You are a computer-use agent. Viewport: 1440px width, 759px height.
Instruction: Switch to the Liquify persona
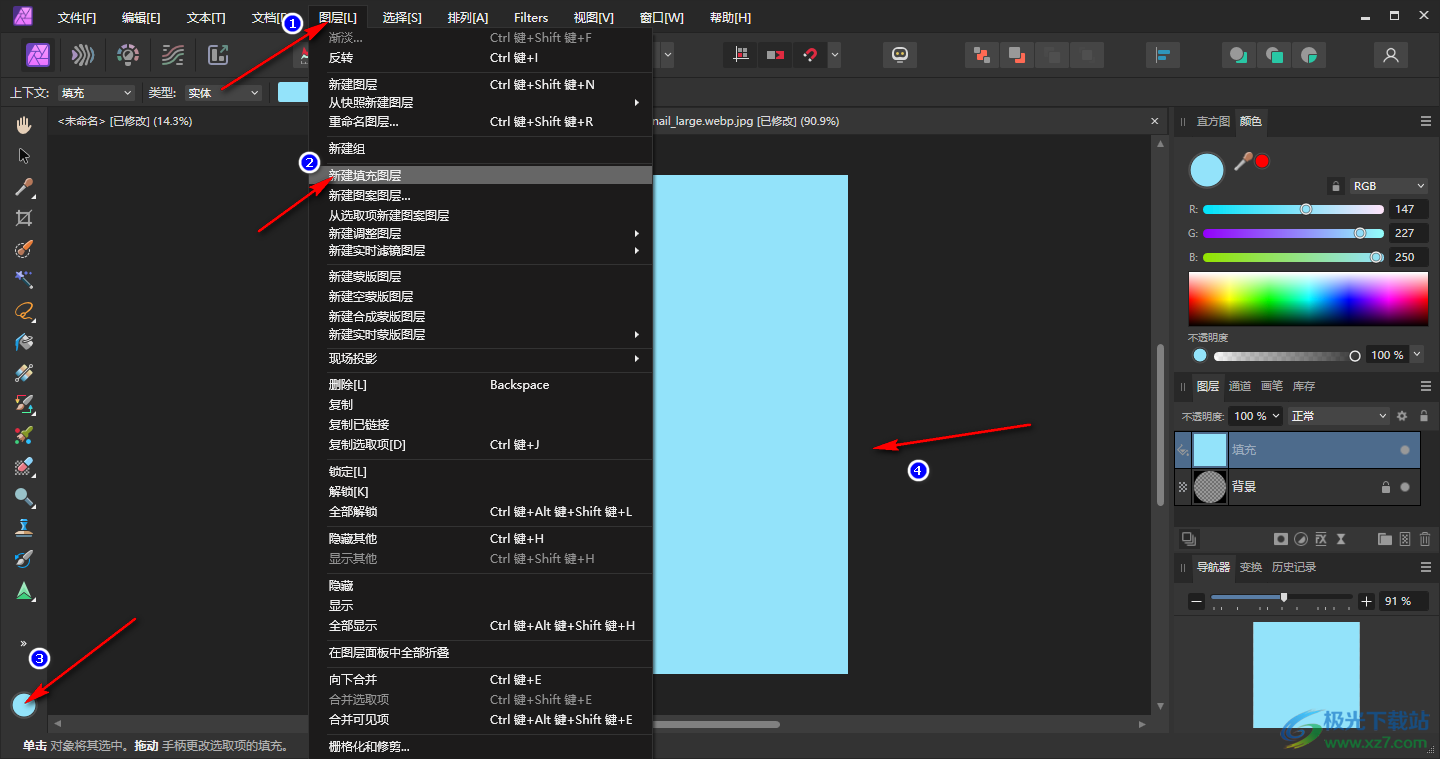coord(83,55)
